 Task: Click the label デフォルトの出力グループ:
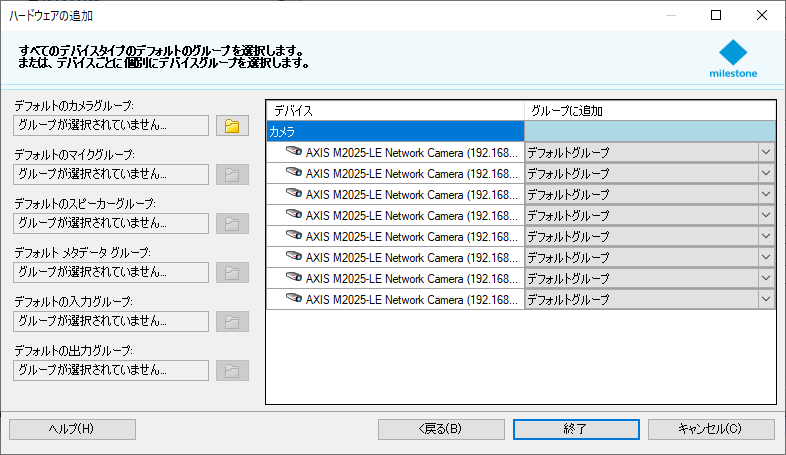coord(73,351)
